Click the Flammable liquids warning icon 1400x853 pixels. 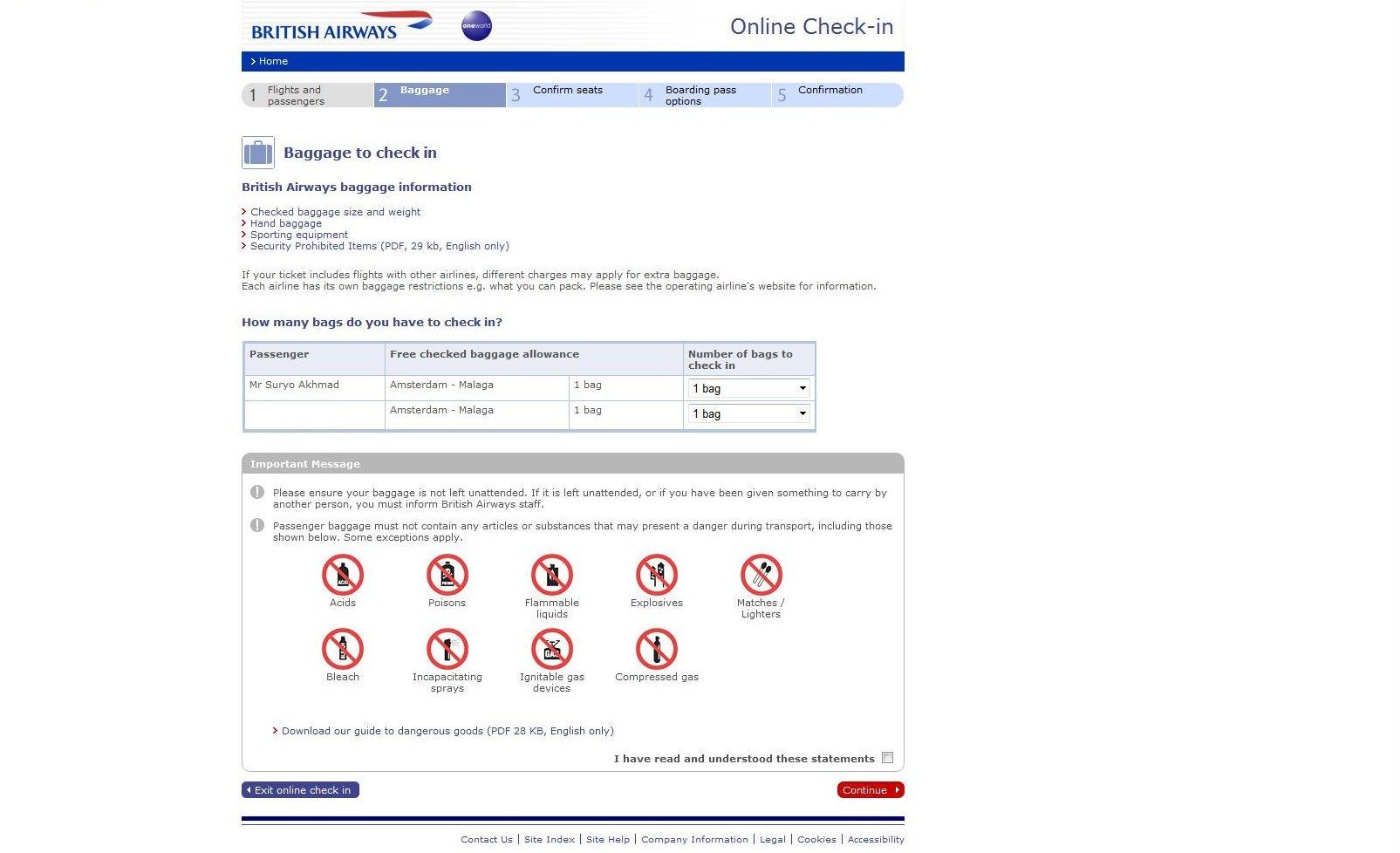[551, 576]
